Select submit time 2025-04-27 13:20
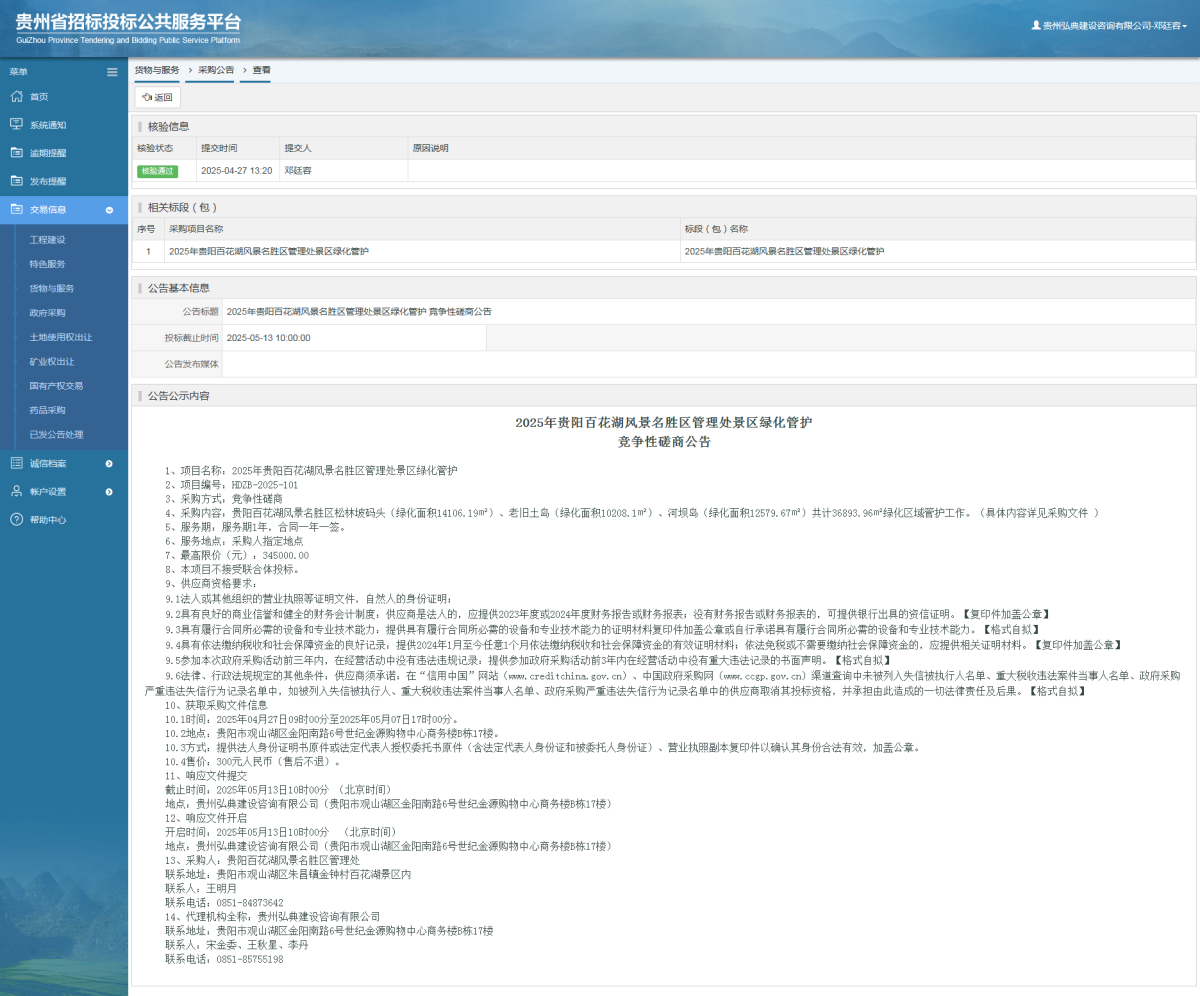This screenshot has width=1200, height=996. click(x=237, y=171)
